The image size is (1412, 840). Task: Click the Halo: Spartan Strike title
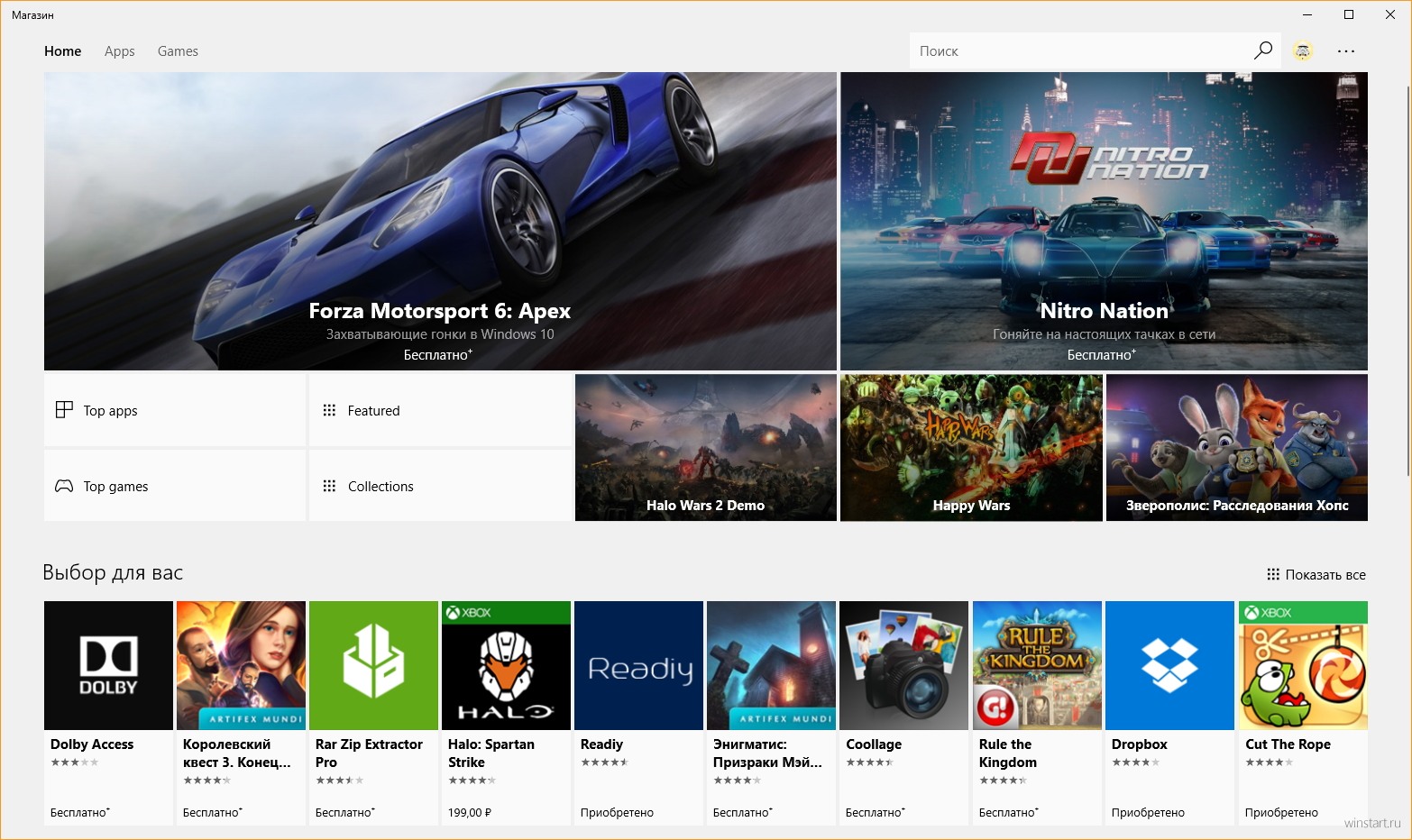tap(491, 753)
